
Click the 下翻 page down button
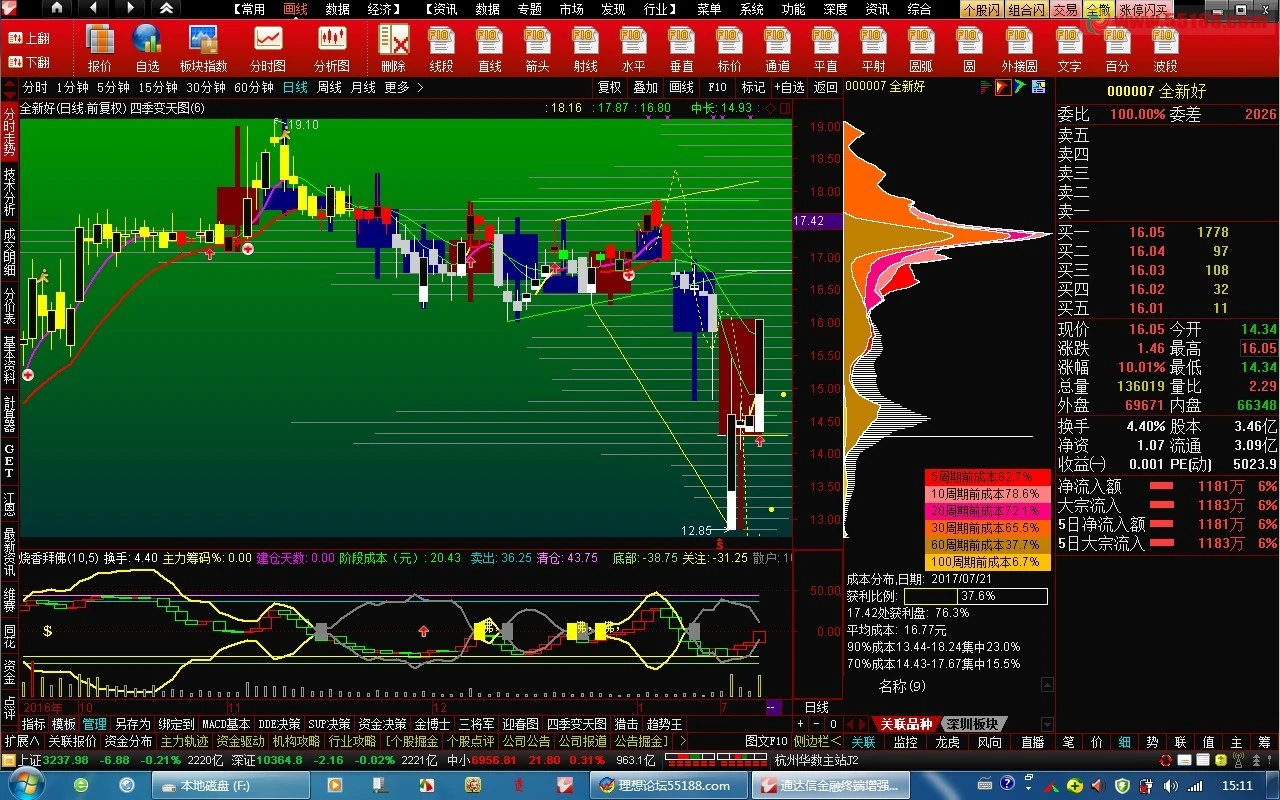point(29,61)
